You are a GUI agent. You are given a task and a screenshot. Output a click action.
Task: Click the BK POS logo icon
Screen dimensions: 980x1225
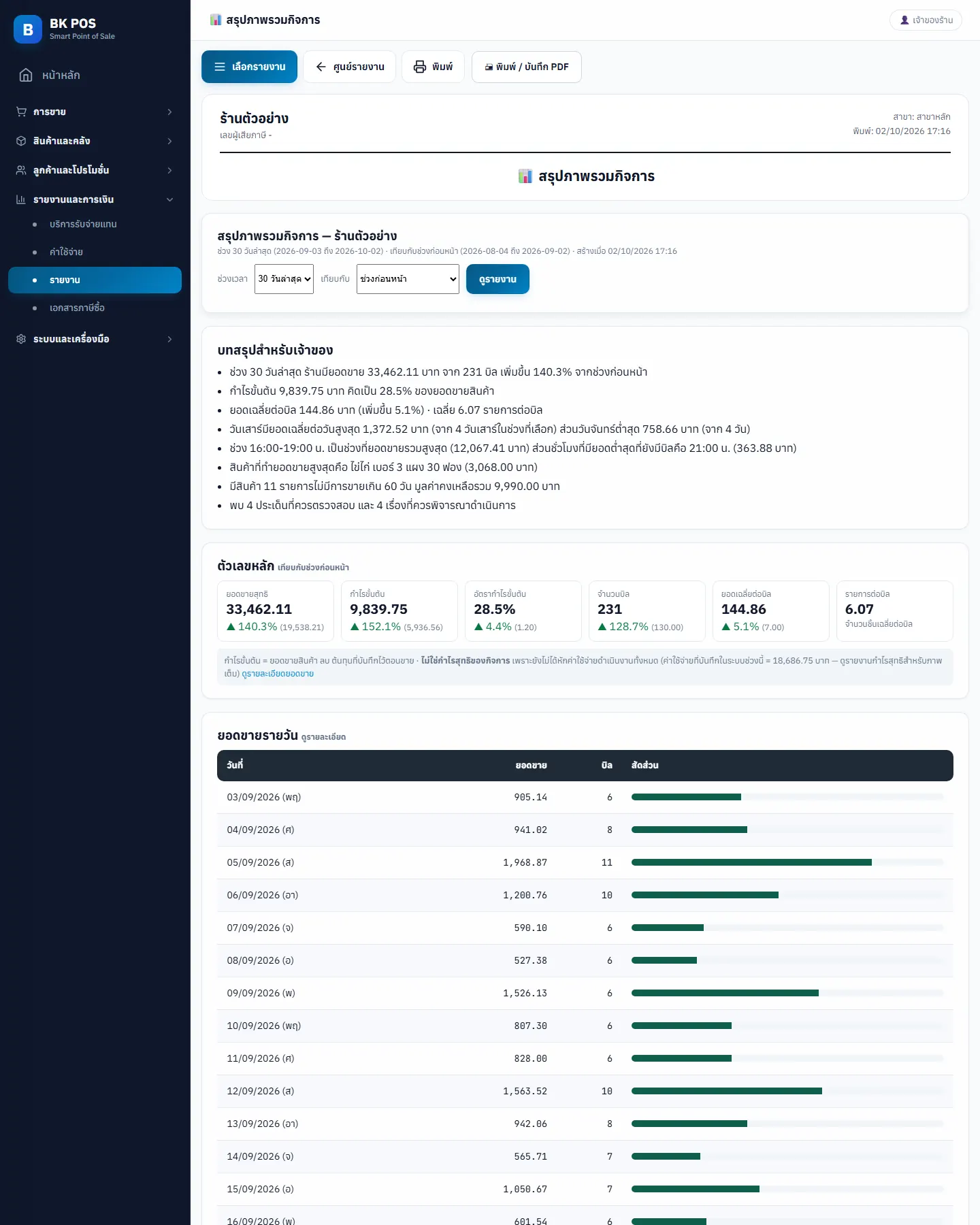click(28, 29)
